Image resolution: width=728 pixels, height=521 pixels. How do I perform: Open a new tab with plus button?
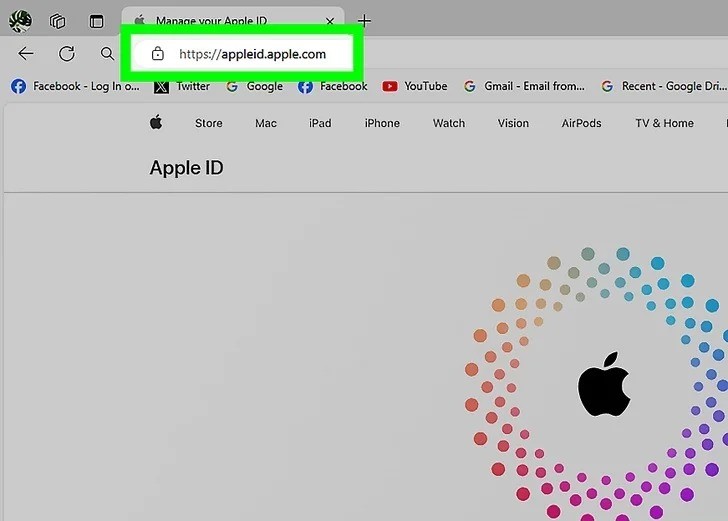[364, 21]
